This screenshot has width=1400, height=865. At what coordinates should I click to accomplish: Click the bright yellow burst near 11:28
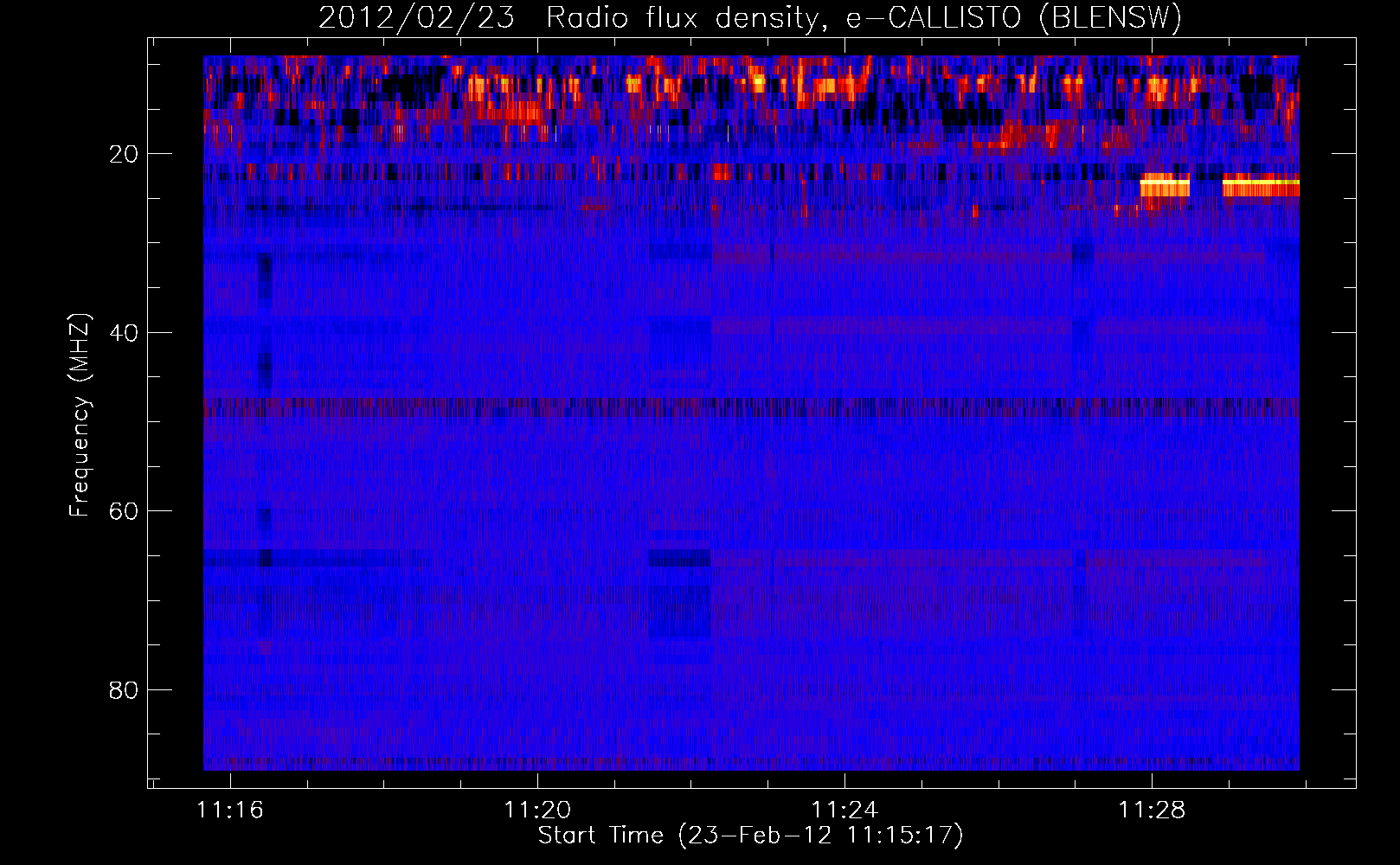point(1165,186)
